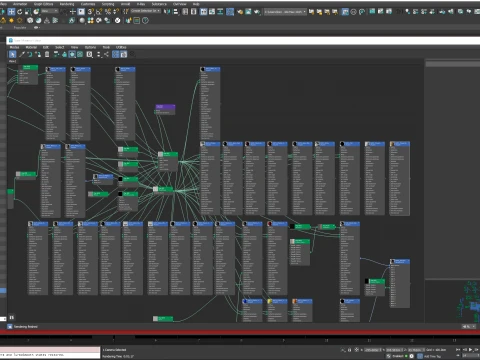Select the purple-header node in graph

pyautogui.click(x=165, y=109)
